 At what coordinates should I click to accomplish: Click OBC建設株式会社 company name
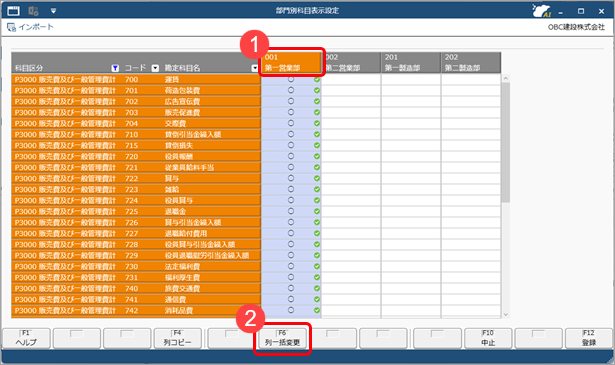click(x=576, y=27)
